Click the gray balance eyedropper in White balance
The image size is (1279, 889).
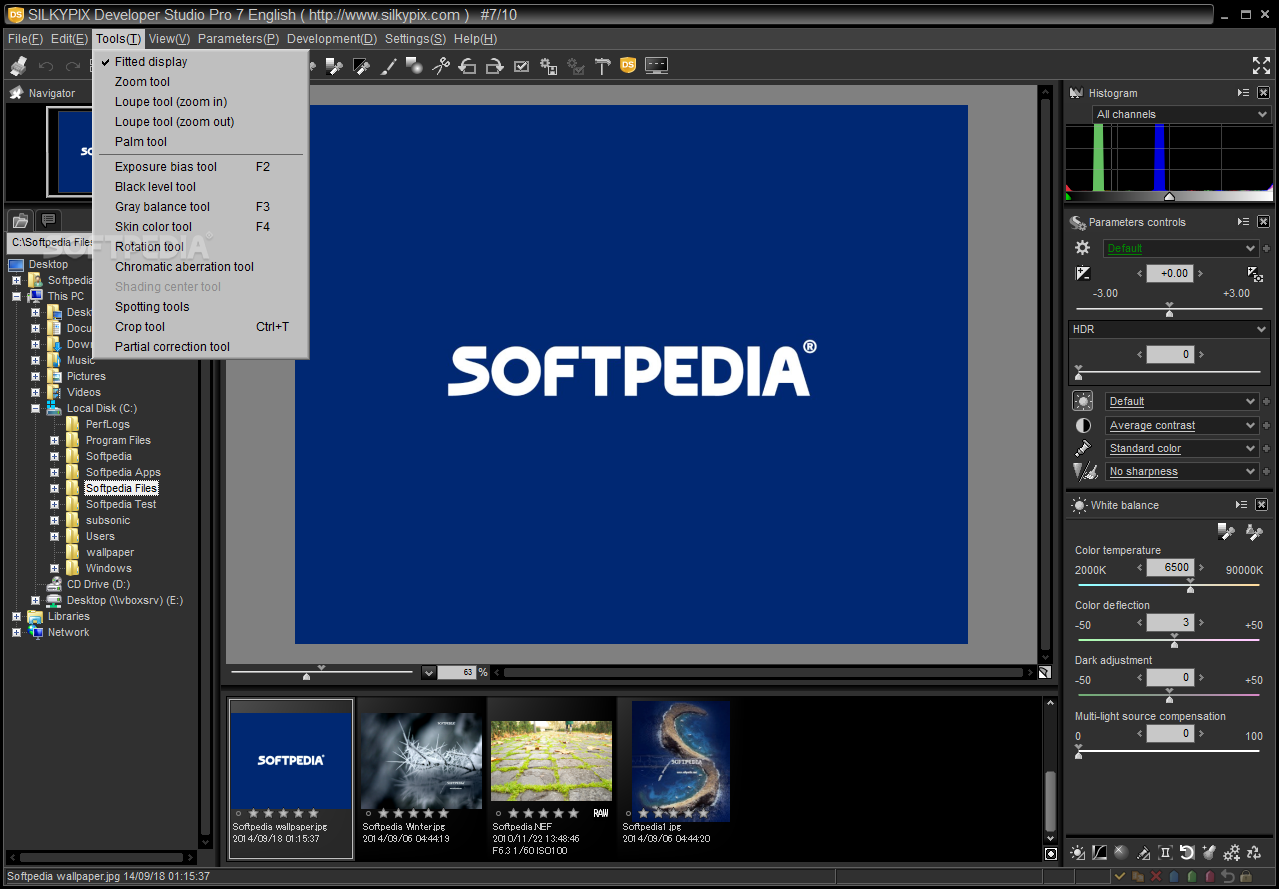(1226, 532)
